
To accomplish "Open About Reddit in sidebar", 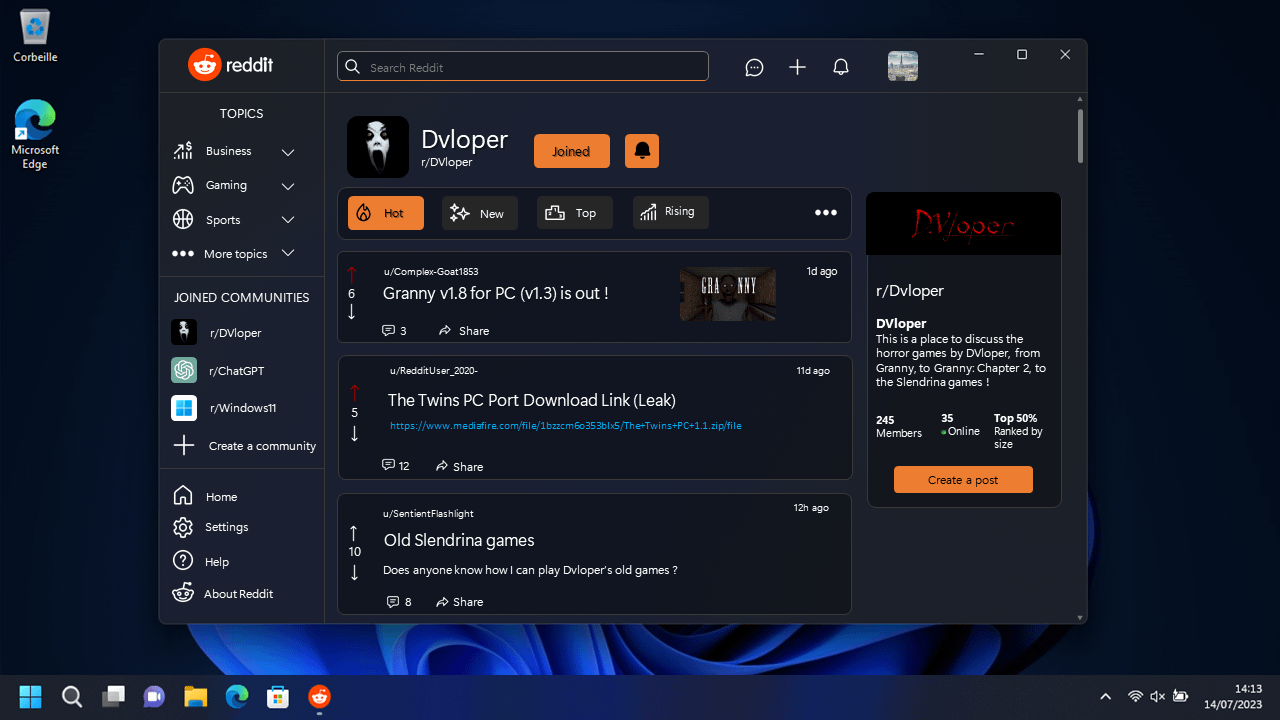I will tap(222, 593).
